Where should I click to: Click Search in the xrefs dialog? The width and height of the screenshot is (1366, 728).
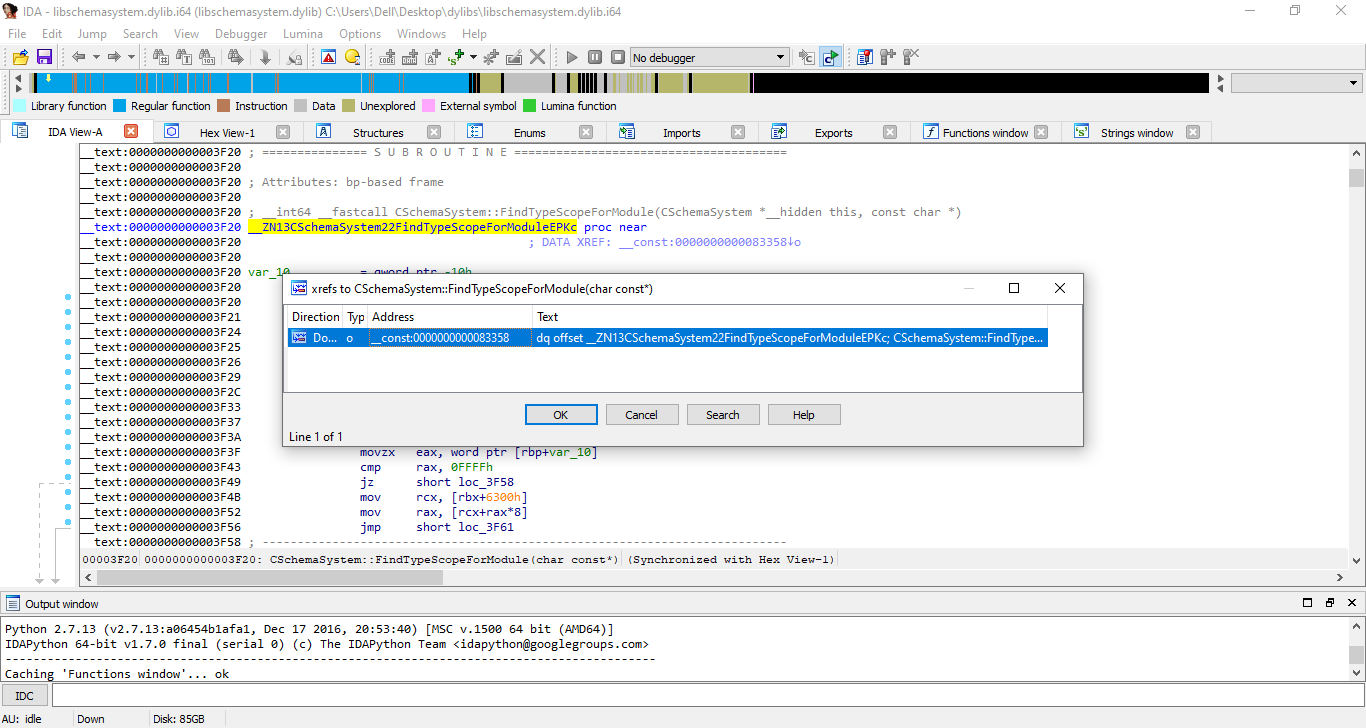click(x=723, y=415)
